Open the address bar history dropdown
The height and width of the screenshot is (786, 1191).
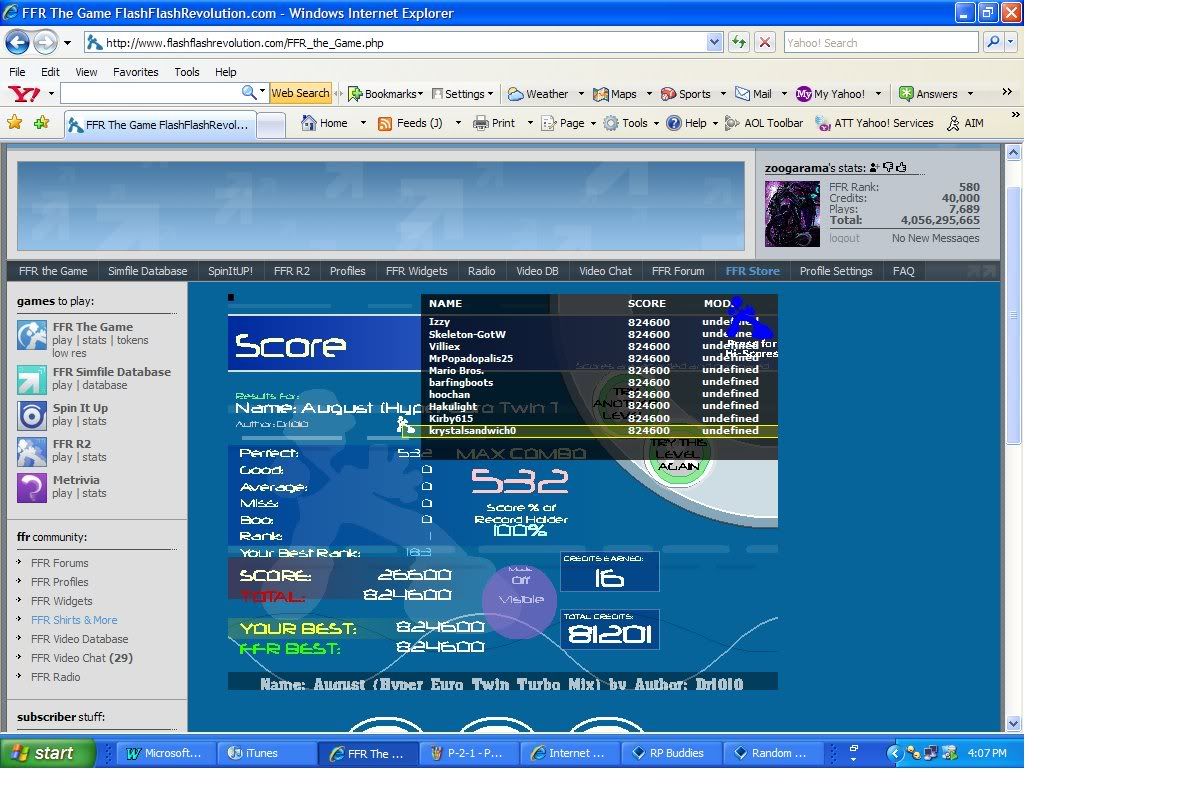coord(714,43)
